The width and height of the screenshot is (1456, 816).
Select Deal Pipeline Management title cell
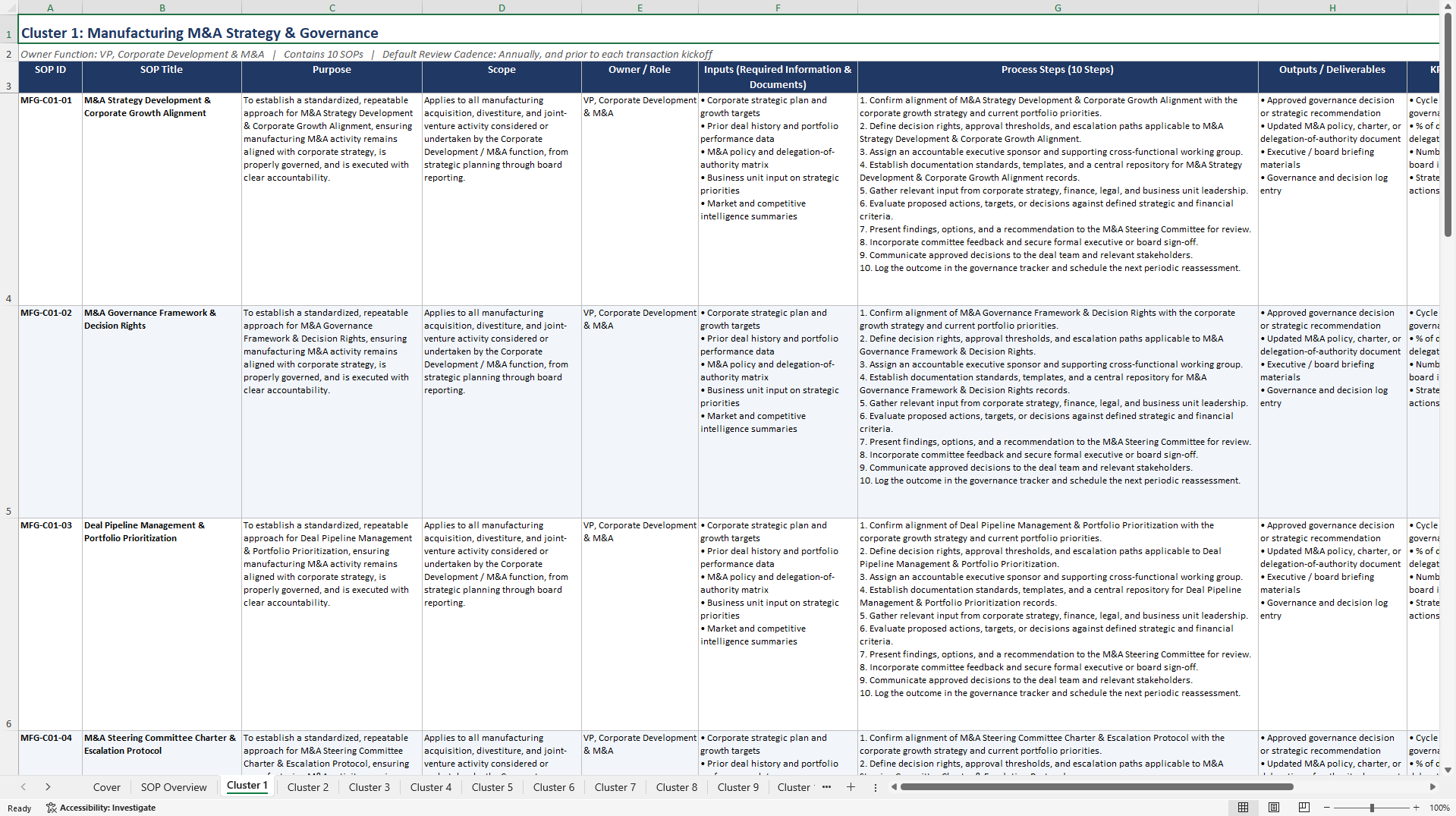pyautogui.click(x=162, y=625)
